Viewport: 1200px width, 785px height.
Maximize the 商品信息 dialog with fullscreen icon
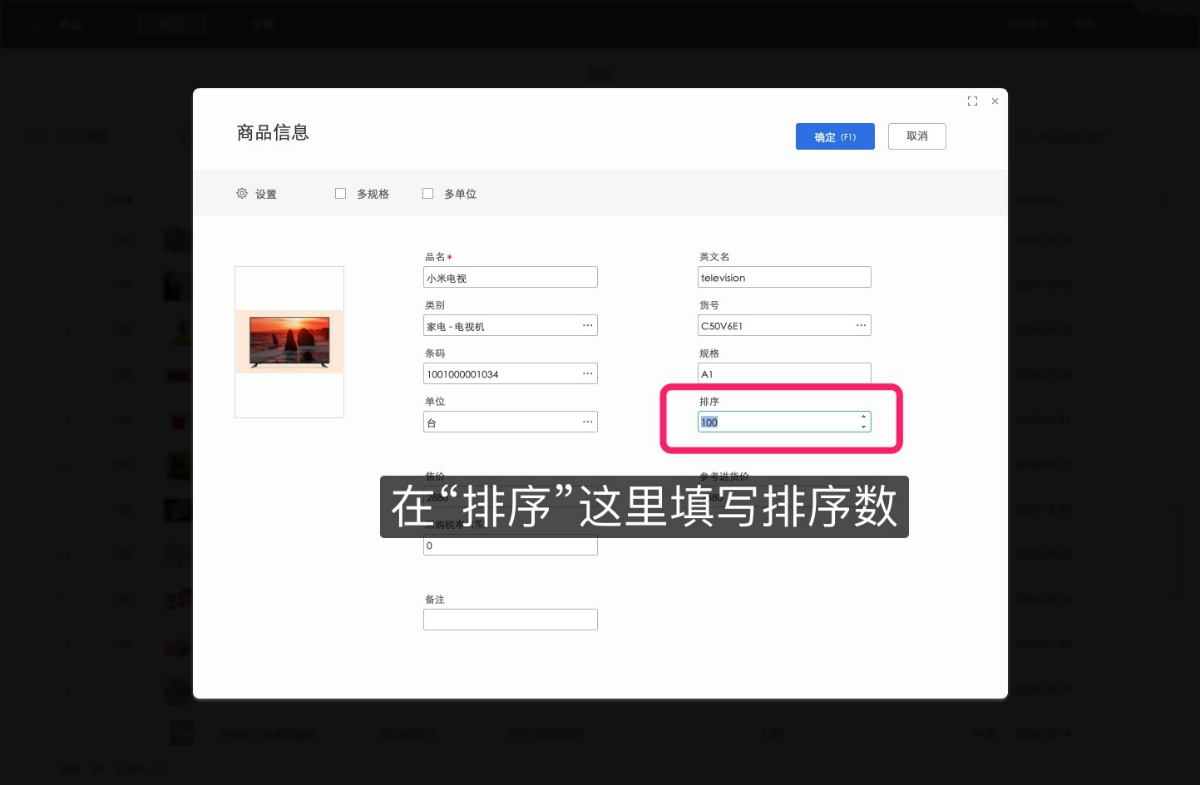point(972,101)
